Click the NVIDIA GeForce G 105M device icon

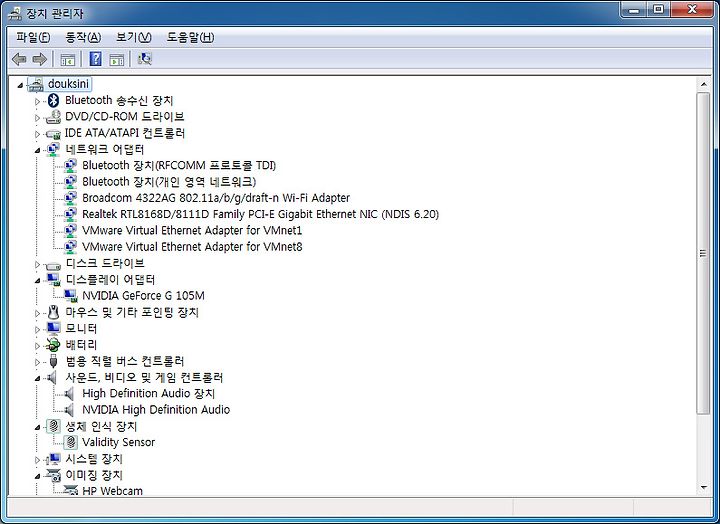pyautogui.click(x=71, y=296)
